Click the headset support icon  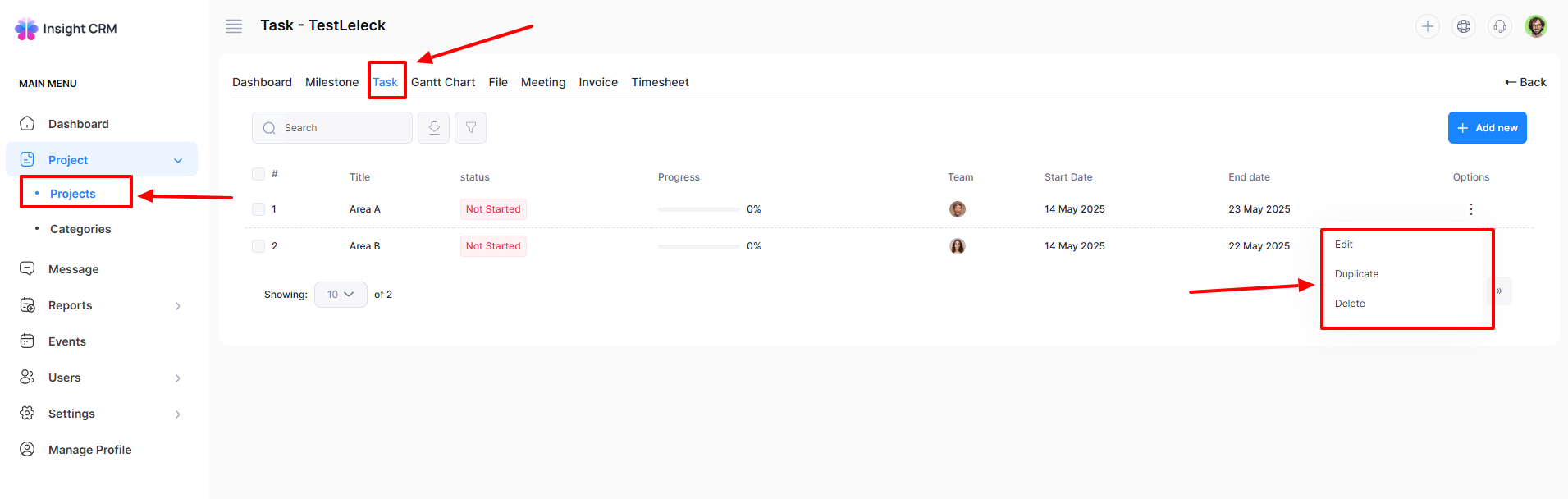coord(1500,26)
